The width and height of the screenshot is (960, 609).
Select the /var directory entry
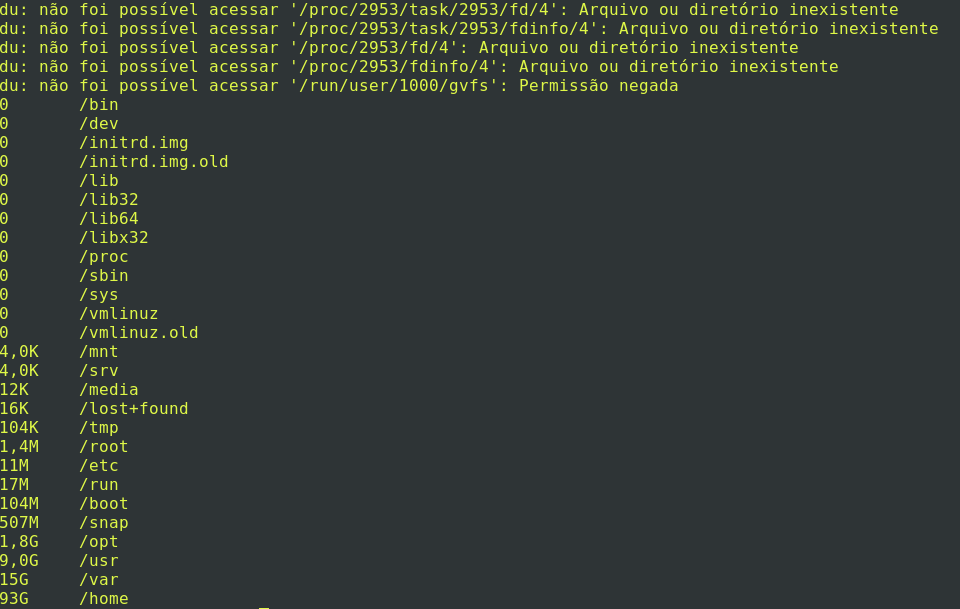(99, 580)
